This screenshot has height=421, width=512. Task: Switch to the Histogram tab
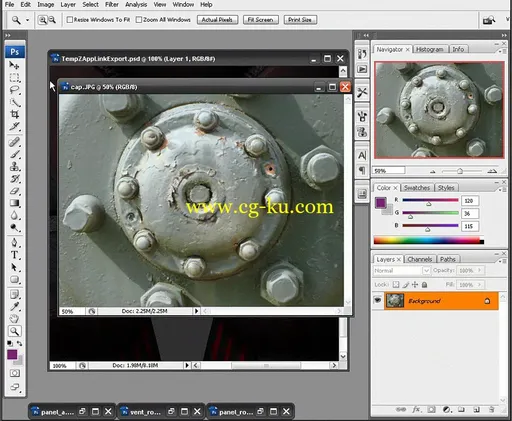pos(430,49)
